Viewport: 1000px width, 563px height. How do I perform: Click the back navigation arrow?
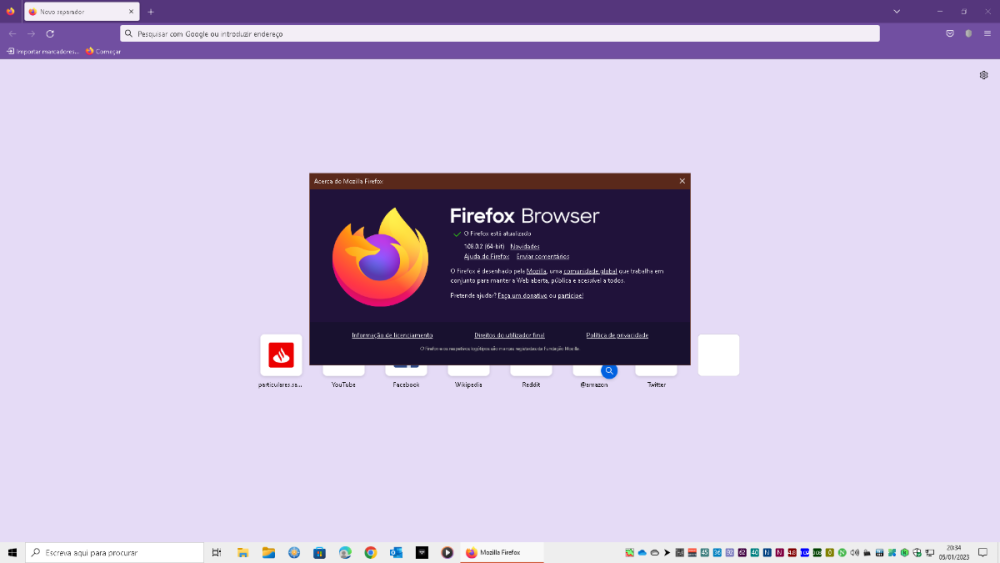pos(13,34)
